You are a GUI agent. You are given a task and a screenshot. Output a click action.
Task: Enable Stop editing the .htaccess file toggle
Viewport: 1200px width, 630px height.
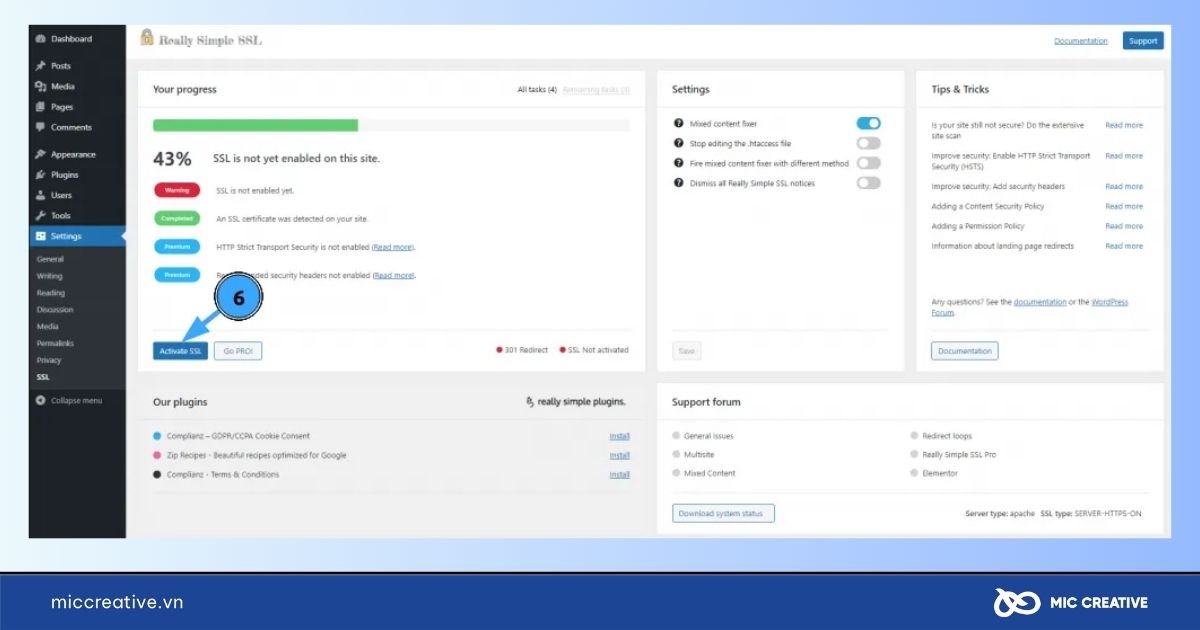868,144
